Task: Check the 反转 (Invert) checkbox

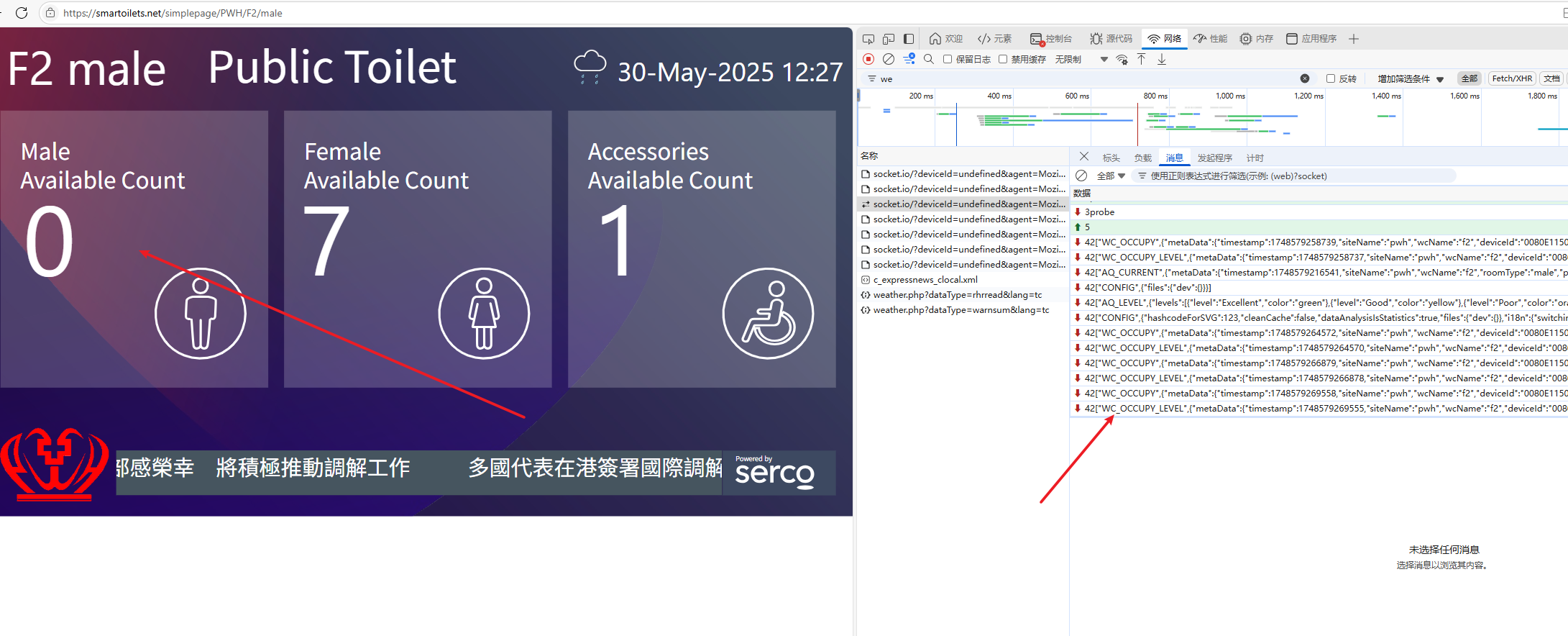Action: pos(1331,78)
